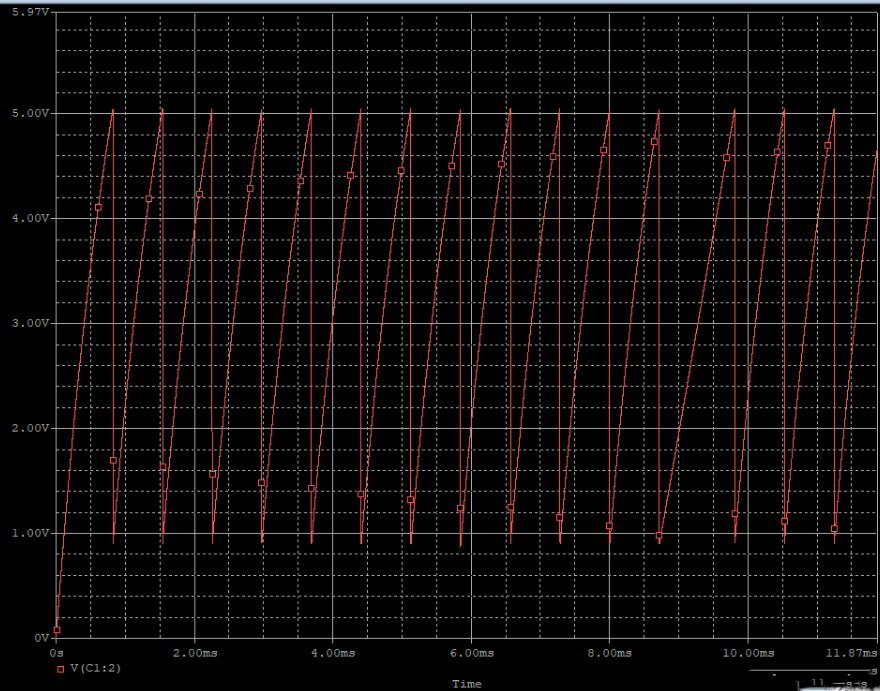
Task: Click the first 5V peak of the waveform
Action: 113,110
